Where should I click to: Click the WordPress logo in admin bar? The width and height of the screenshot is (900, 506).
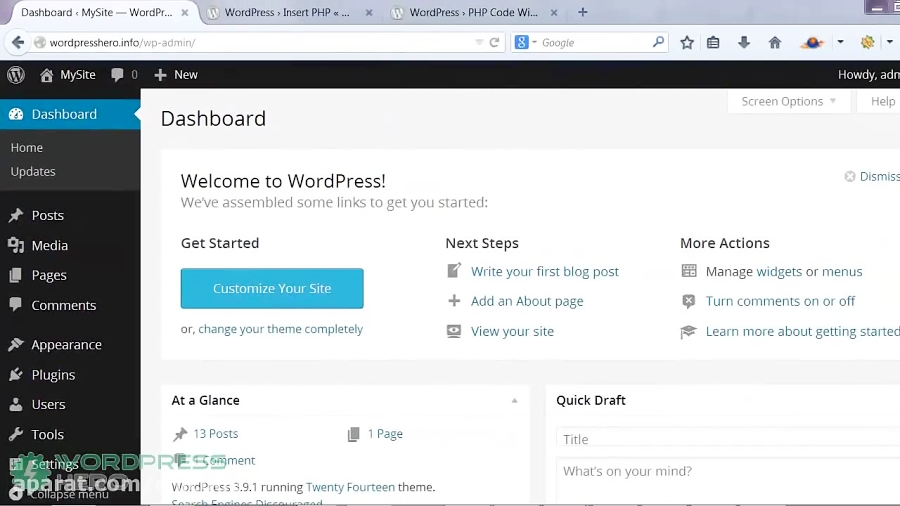point(16,75)
